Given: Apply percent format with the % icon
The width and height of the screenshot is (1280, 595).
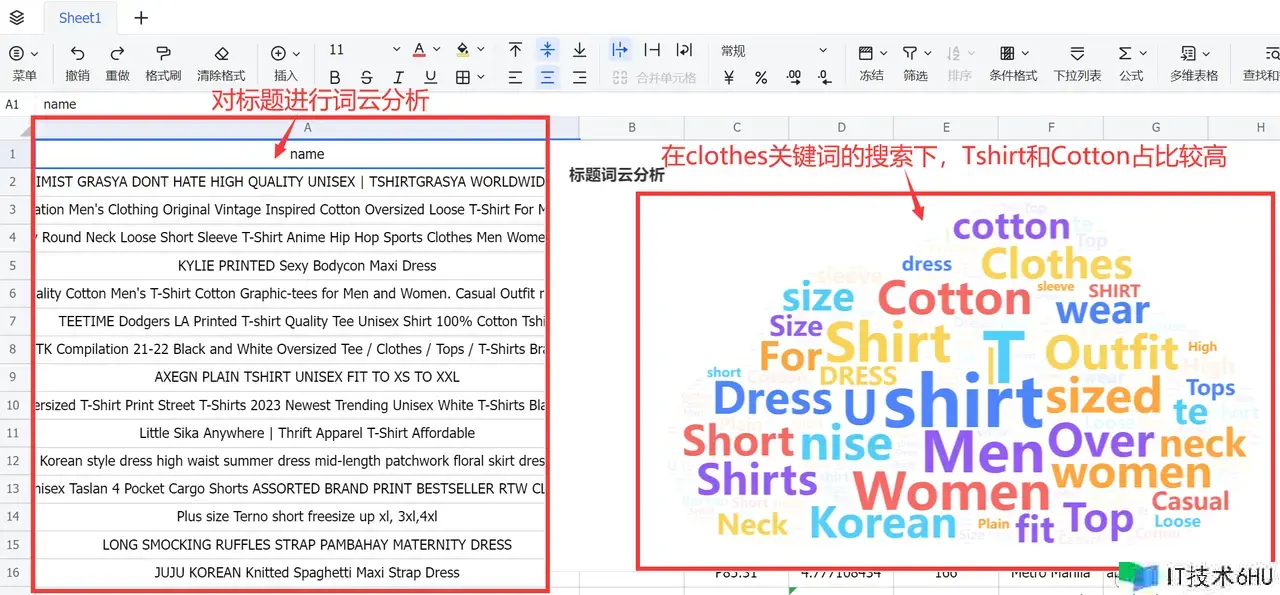Looking at the screenshot, I should click(761, 77).
